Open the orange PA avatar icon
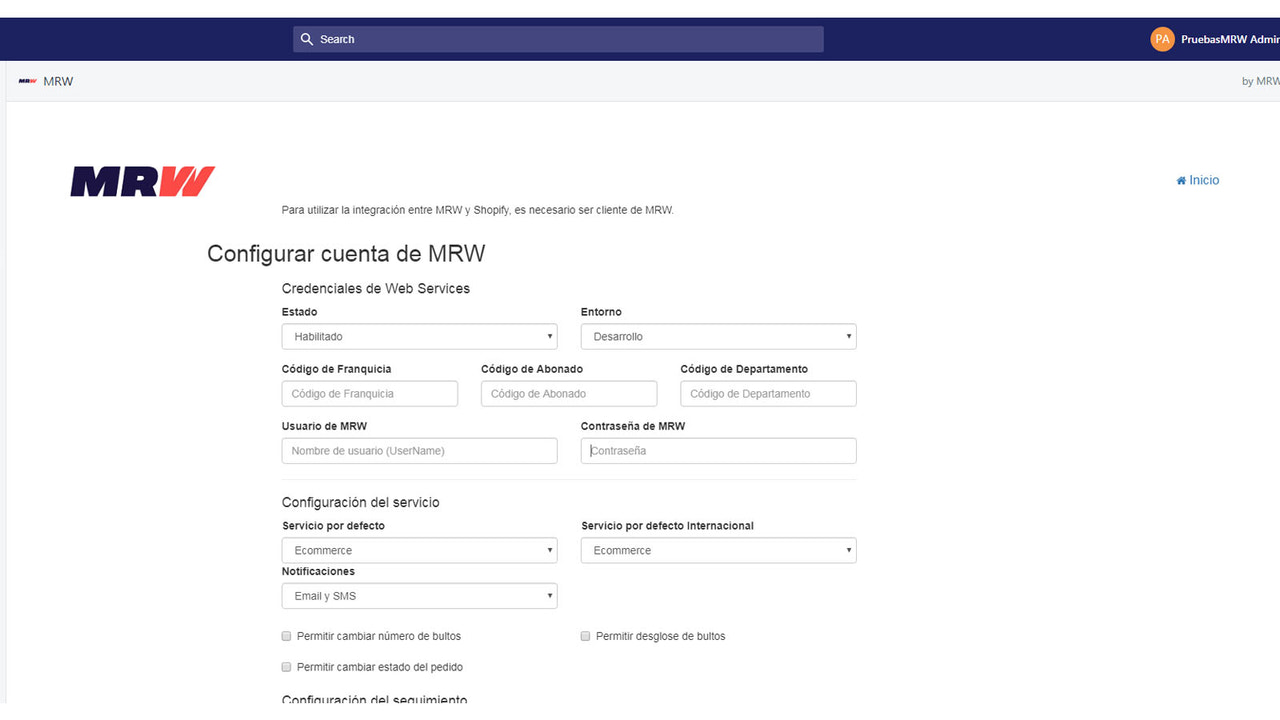The width and height of the screenshot is (1280, 720). 1162,39
